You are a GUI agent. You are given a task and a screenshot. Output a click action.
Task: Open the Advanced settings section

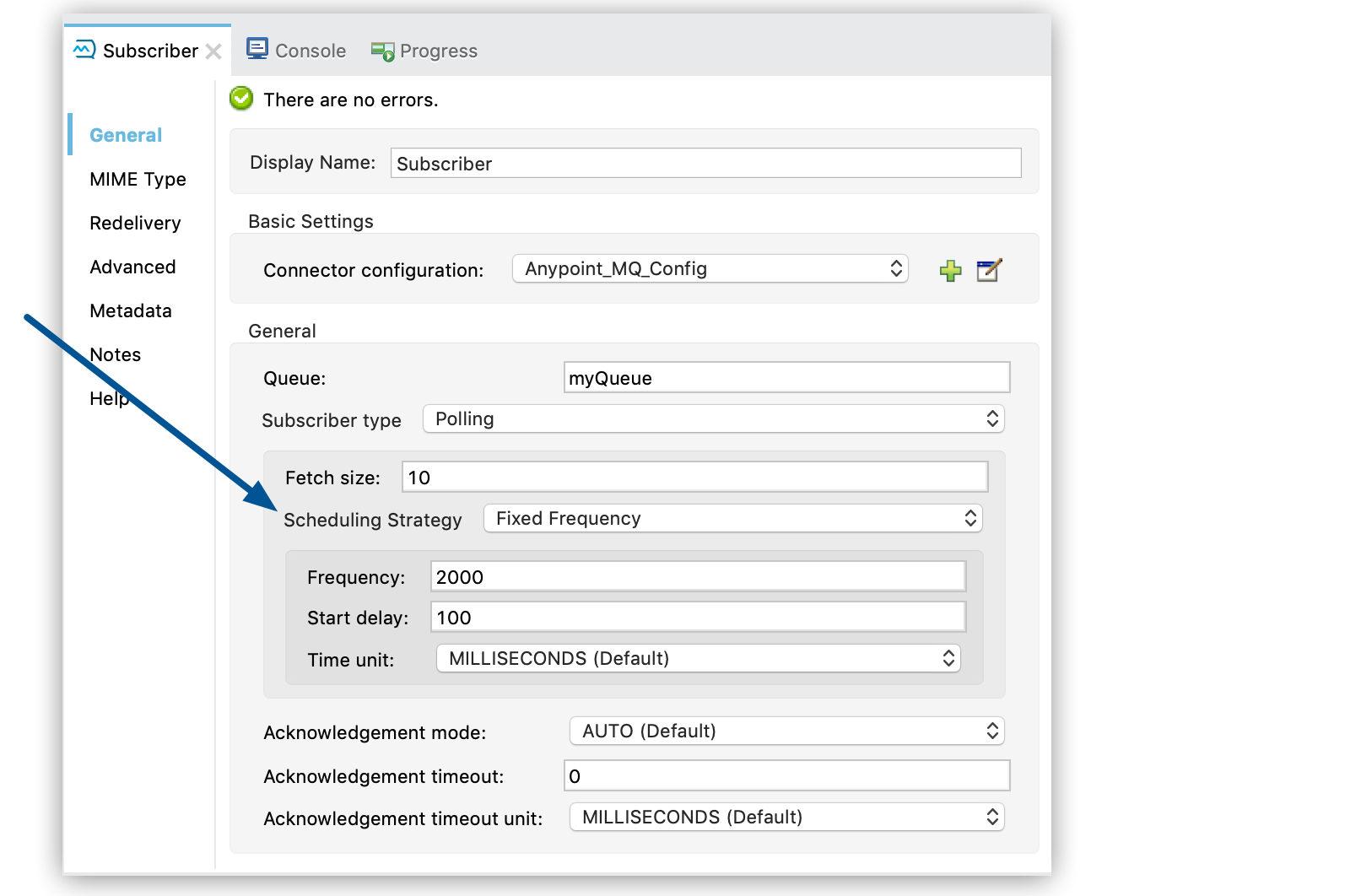[132, 267]
